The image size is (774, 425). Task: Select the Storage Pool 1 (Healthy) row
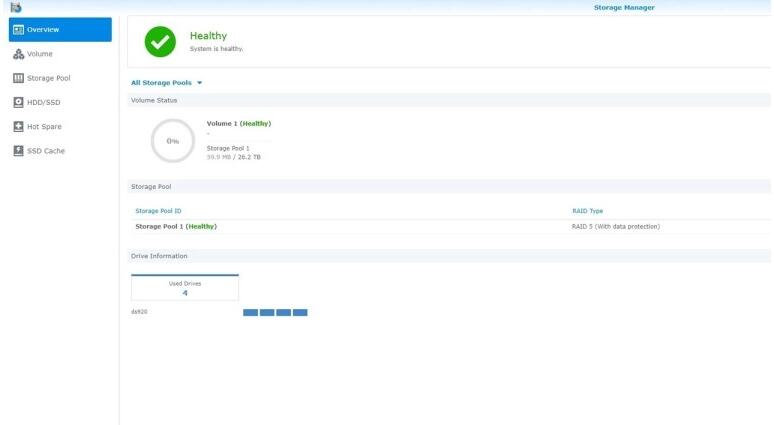[x=449, y=227]
